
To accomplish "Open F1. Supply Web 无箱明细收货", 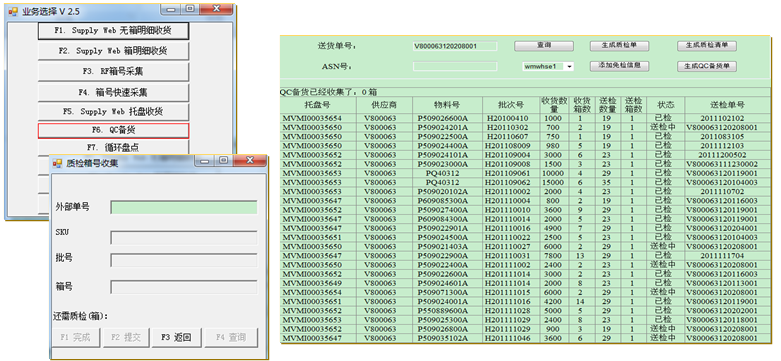I will (x=113, y=30).
